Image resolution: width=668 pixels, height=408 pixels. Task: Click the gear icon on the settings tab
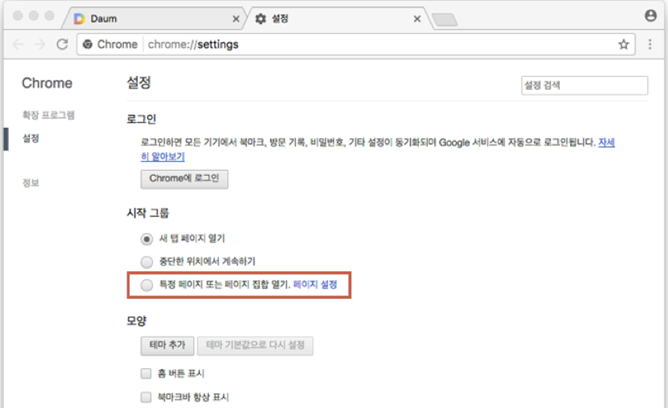tap(261, 19)
